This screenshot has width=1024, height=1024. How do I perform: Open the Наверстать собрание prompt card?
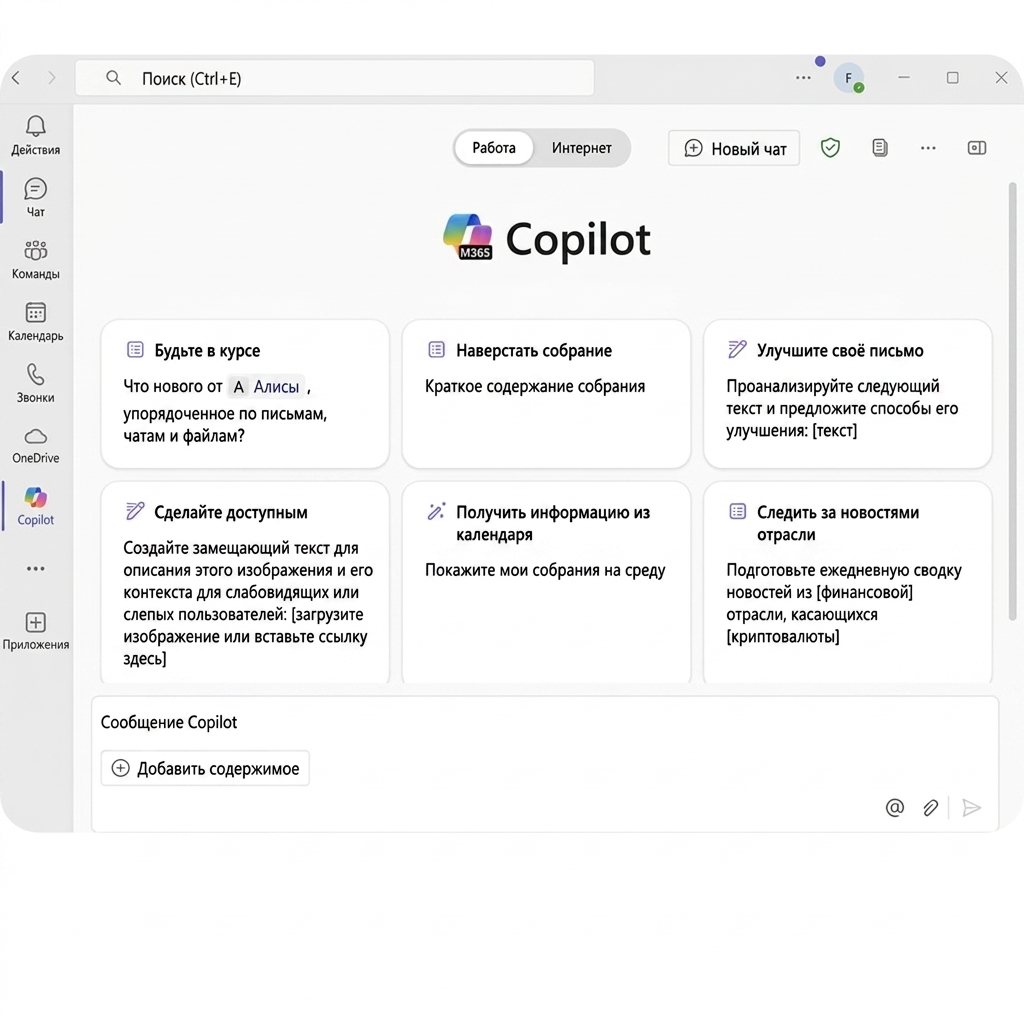point(546,394)
